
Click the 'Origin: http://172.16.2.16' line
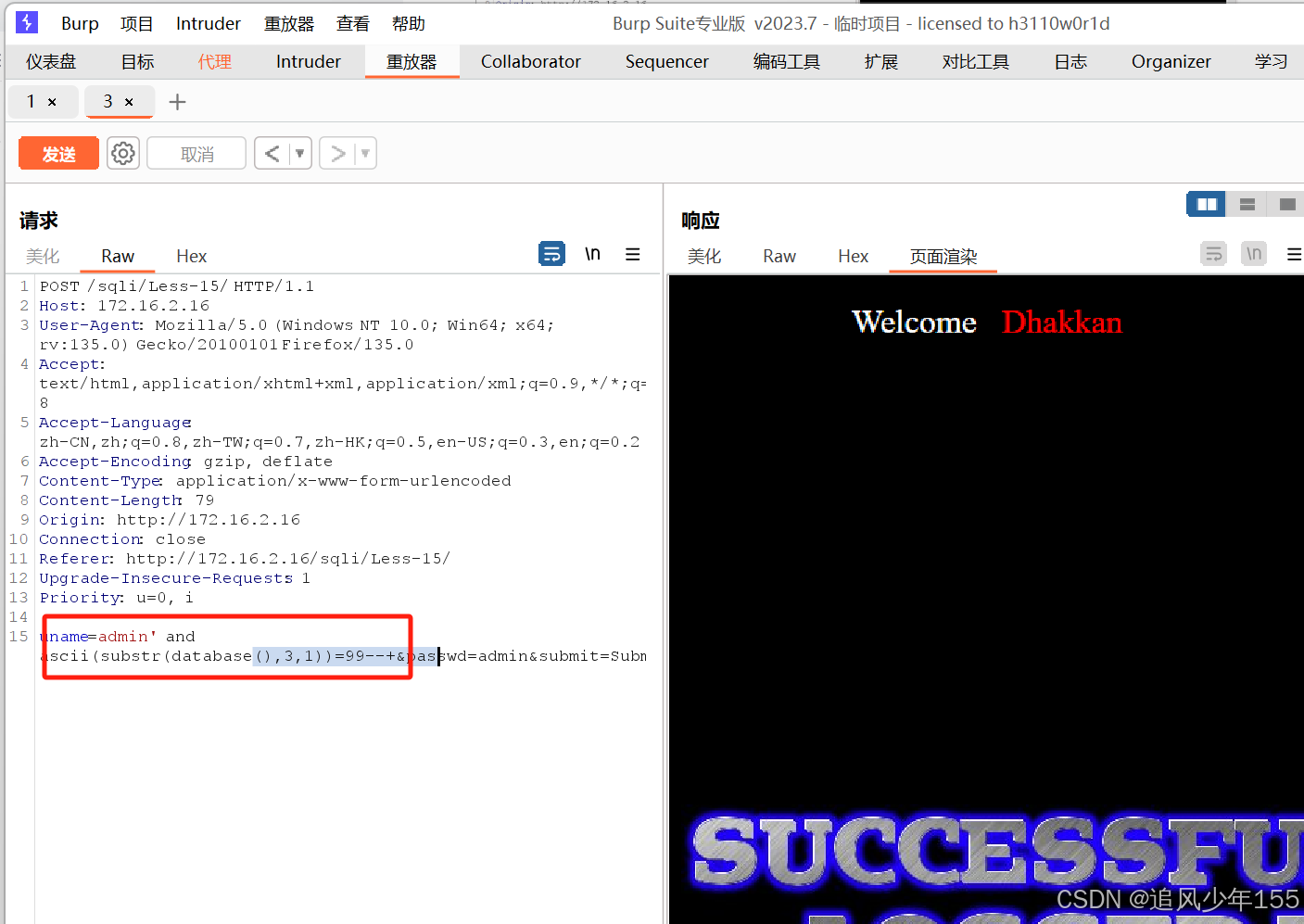pyautogui.click(x=170, y=520)
